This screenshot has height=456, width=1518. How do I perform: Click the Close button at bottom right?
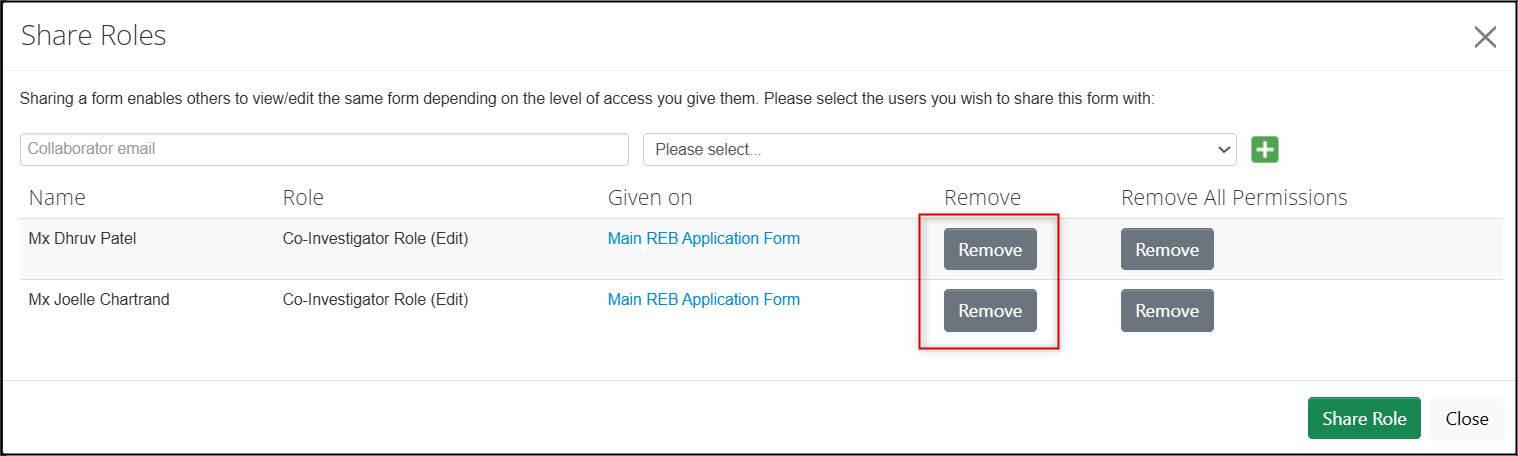pyautogui.click(x=1466, y=419)
